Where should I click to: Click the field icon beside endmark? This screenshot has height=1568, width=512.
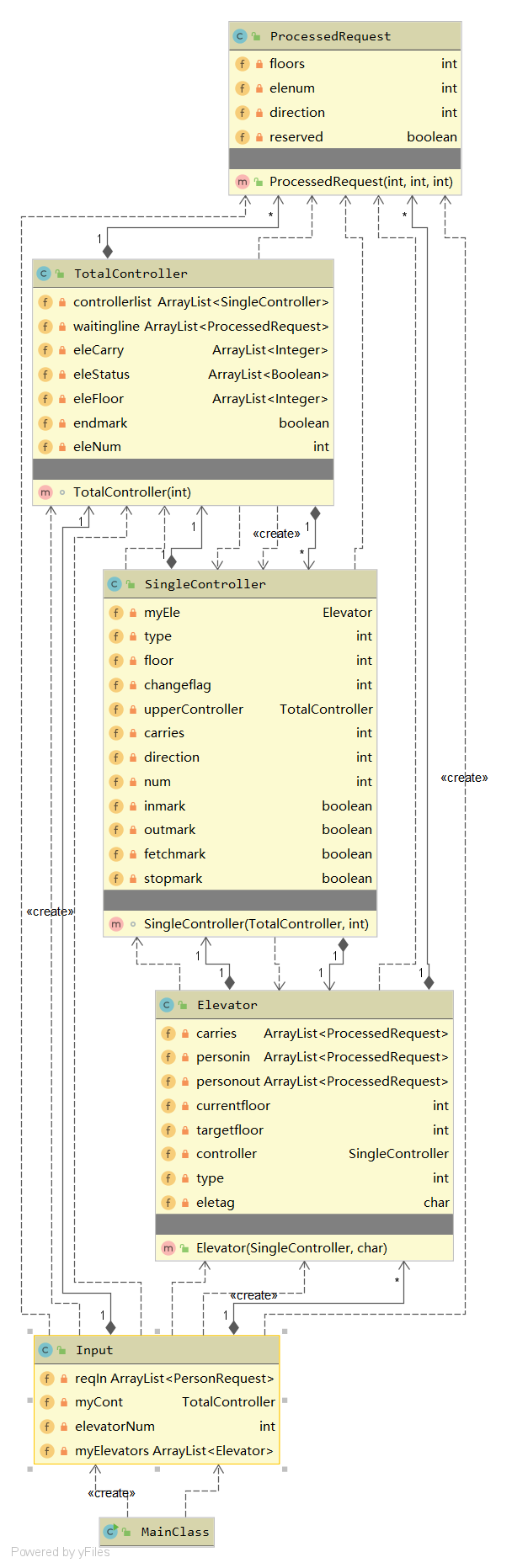point(45,423)
